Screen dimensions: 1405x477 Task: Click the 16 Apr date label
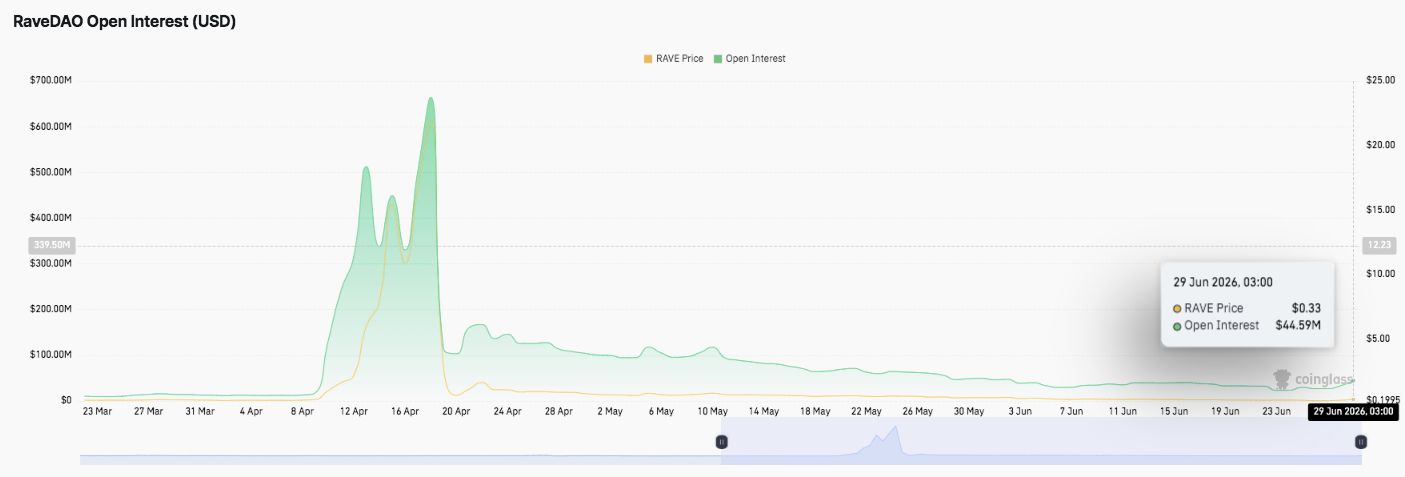coord(405,411)
